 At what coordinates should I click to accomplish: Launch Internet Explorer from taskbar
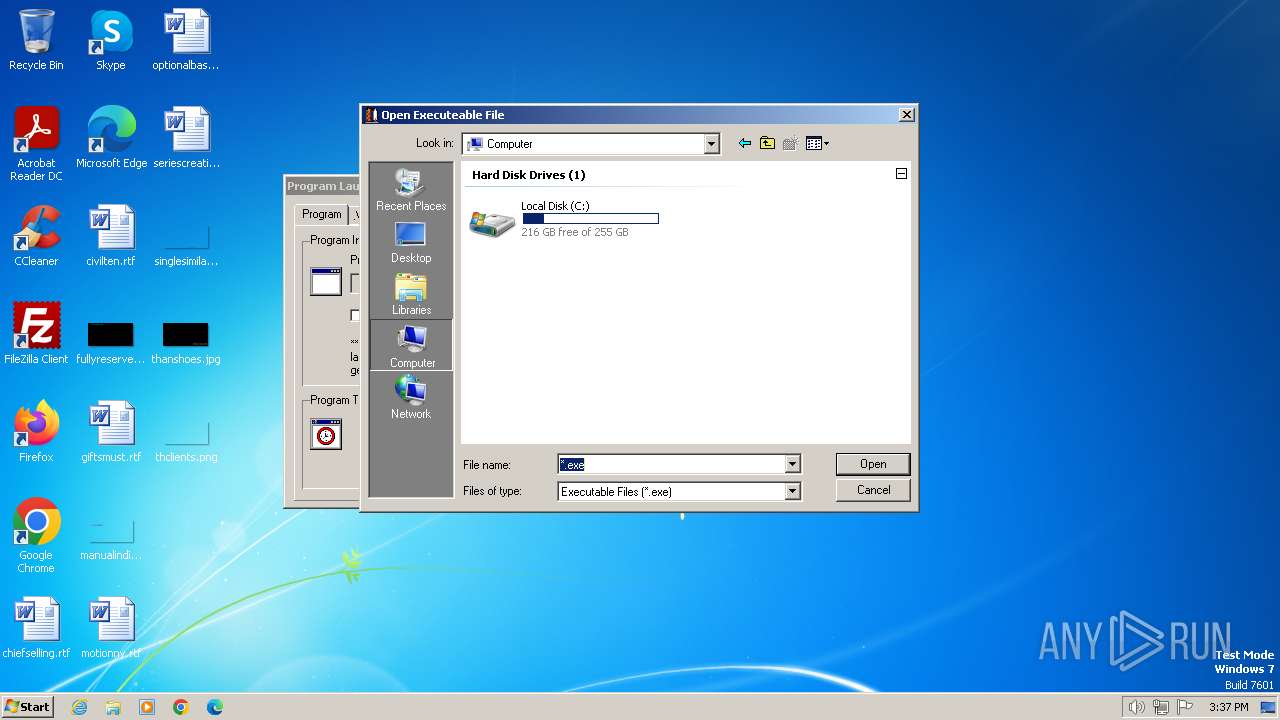pos(79,707)
